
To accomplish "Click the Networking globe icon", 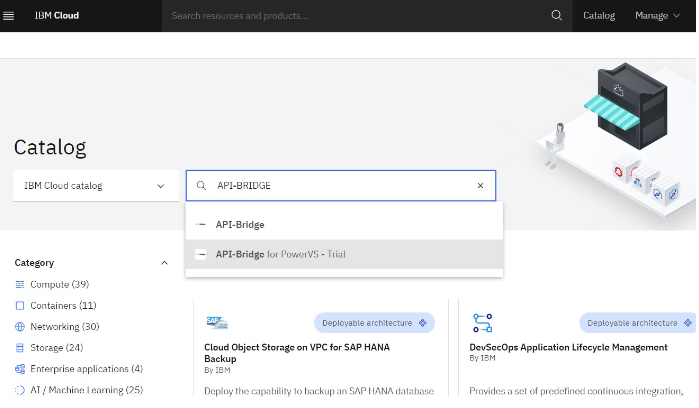I will pyautogui.click(x=20, y=327).
